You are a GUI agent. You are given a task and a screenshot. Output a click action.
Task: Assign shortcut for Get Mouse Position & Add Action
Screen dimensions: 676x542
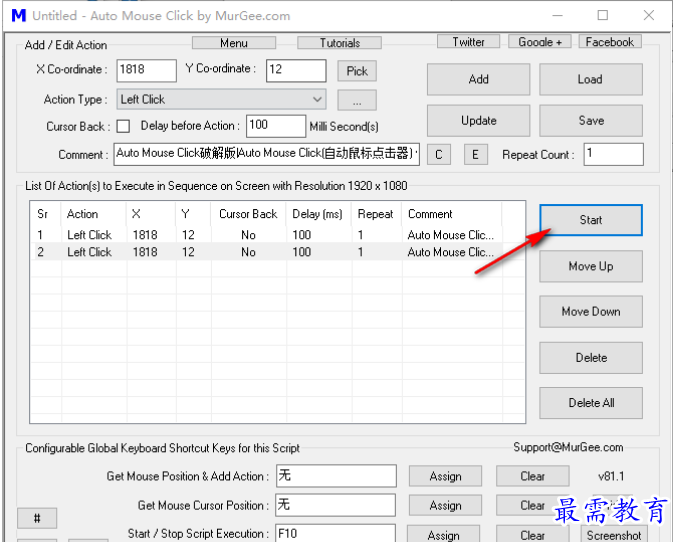[445, 476]
